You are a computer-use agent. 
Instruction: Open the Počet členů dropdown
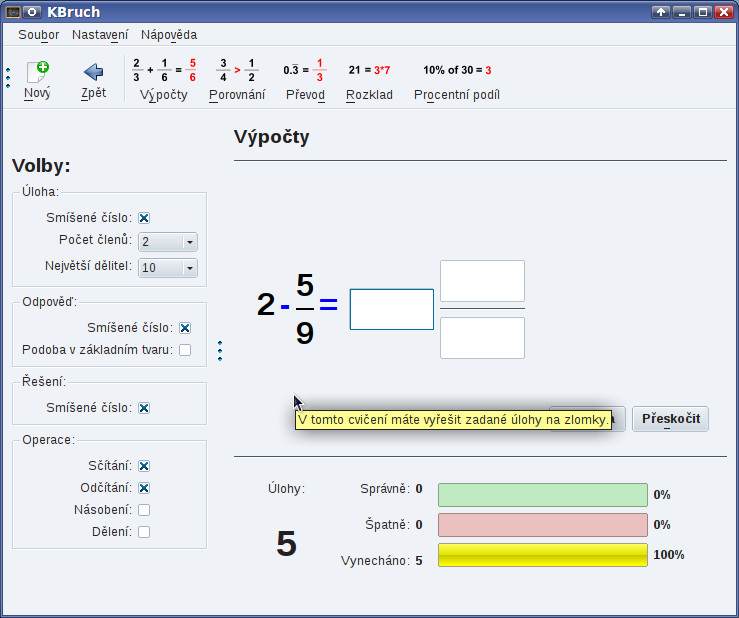(168, 242)
